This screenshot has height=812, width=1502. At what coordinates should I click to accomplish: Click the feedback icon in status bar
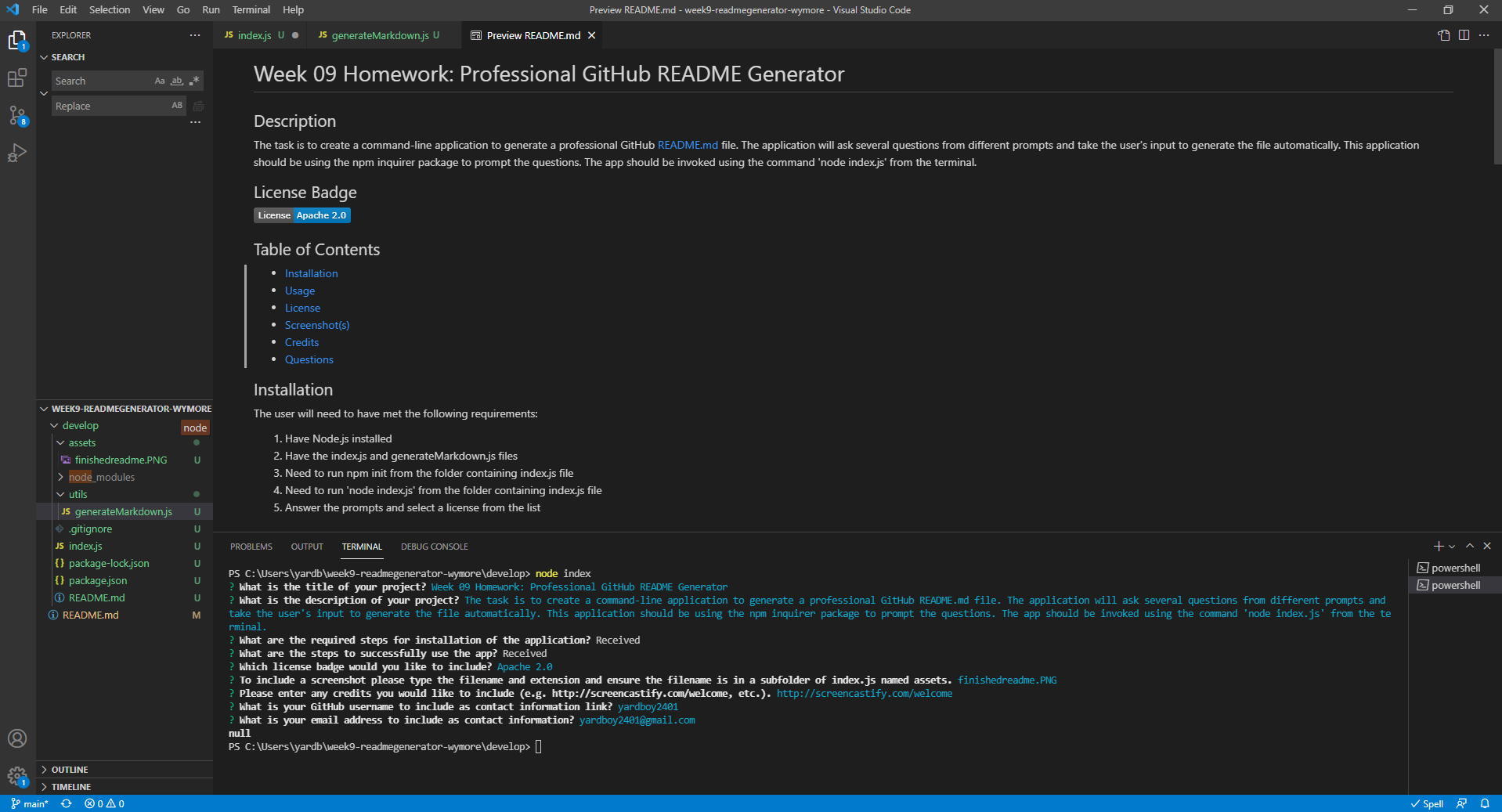pos(1461,803)
